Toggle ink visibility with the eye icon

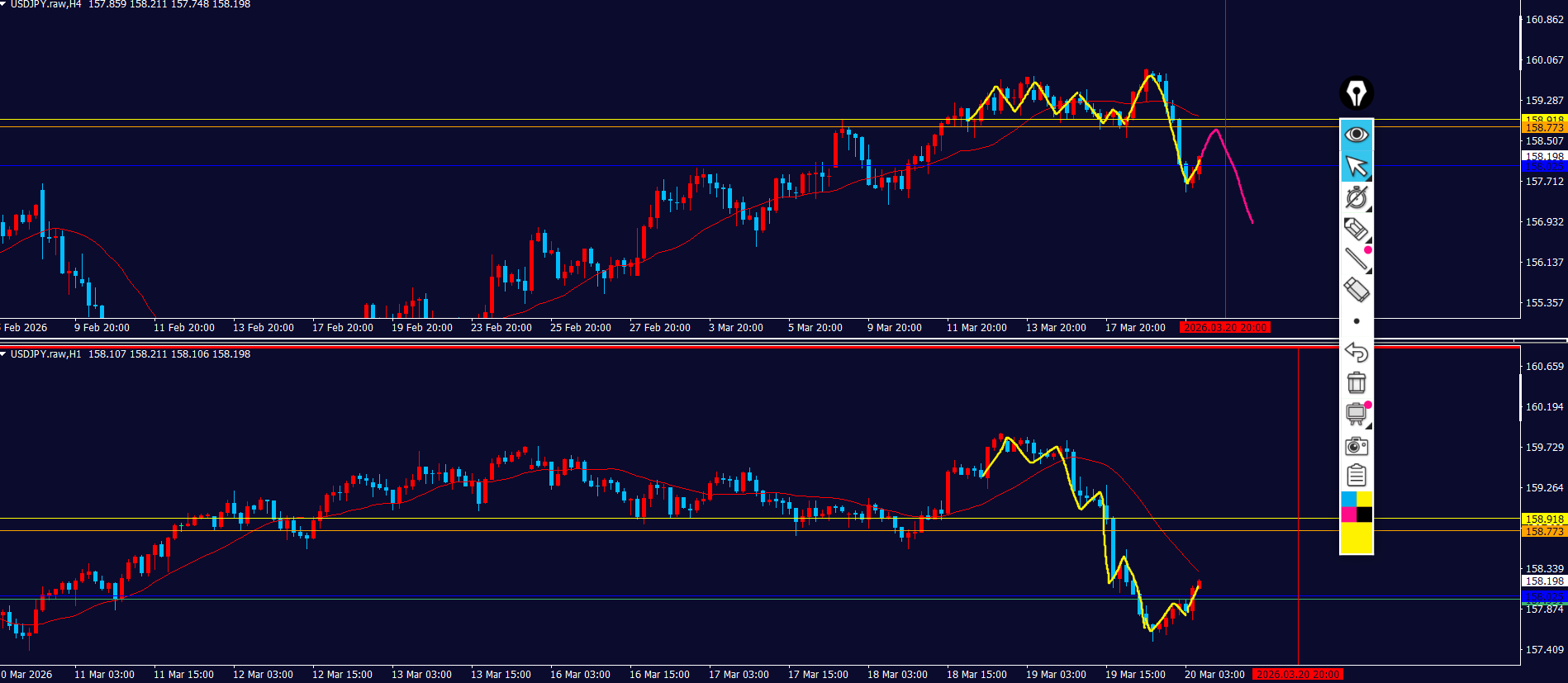click(x=1356, y=134)
